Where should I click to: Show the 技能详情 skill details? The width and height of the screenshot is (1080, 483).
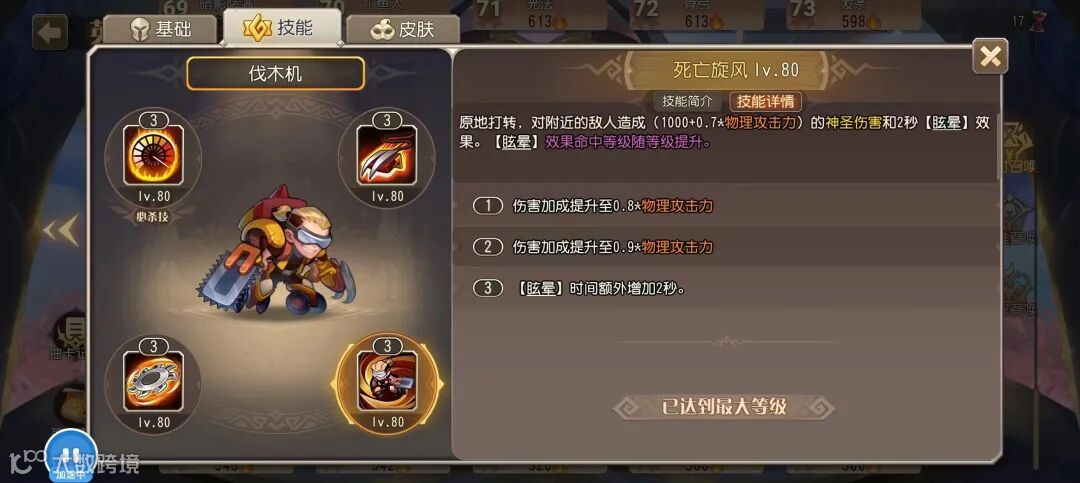click(x=765, y=101)
